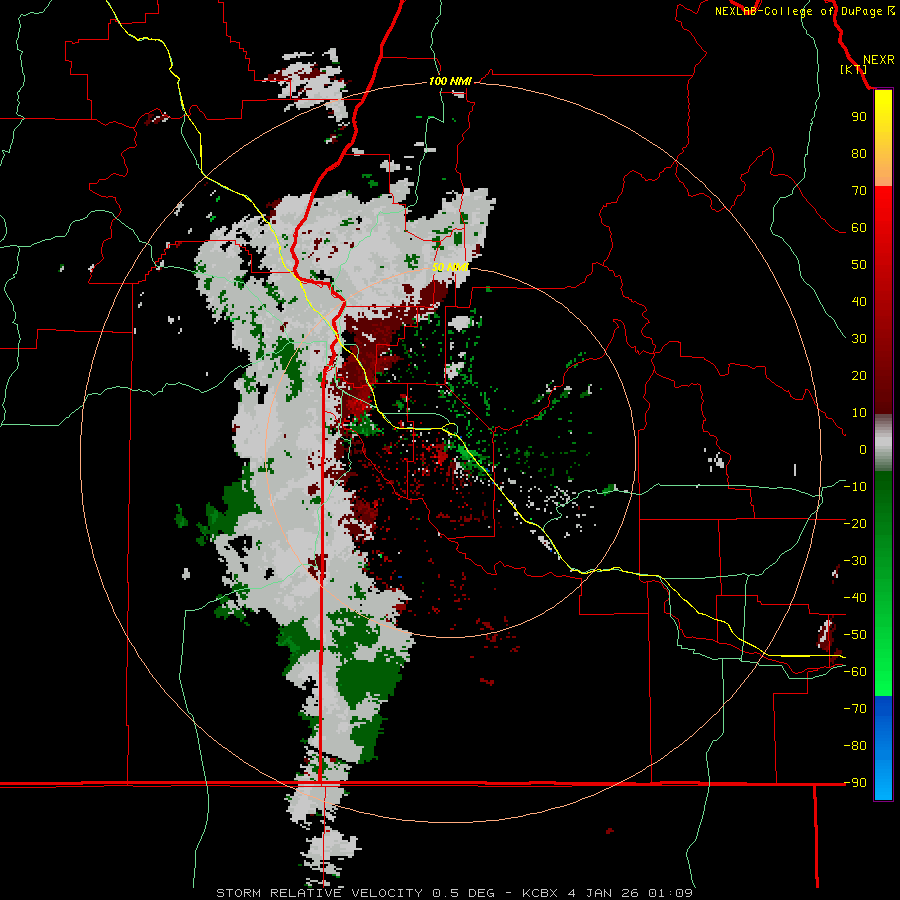Click the -30 value on velocity scale
The width and height of the screenshot is (900, 900).
coord(855,560)
